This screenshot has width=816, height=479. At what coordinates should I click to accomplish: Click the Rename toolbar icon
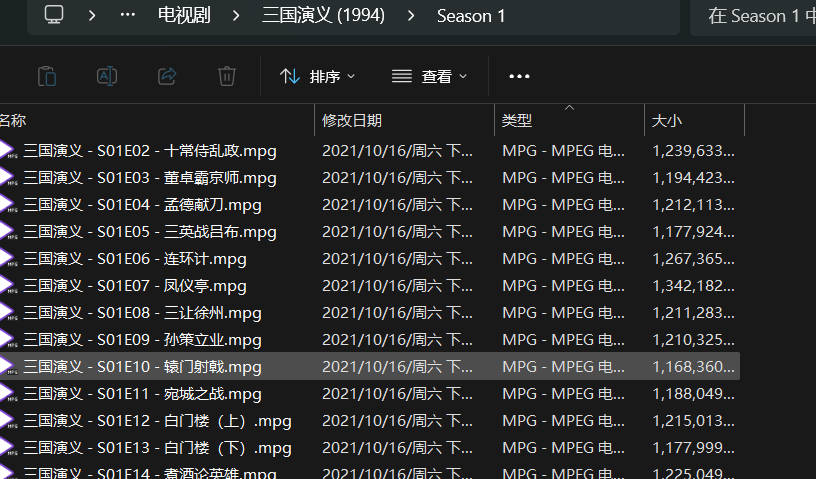(107, 77)
